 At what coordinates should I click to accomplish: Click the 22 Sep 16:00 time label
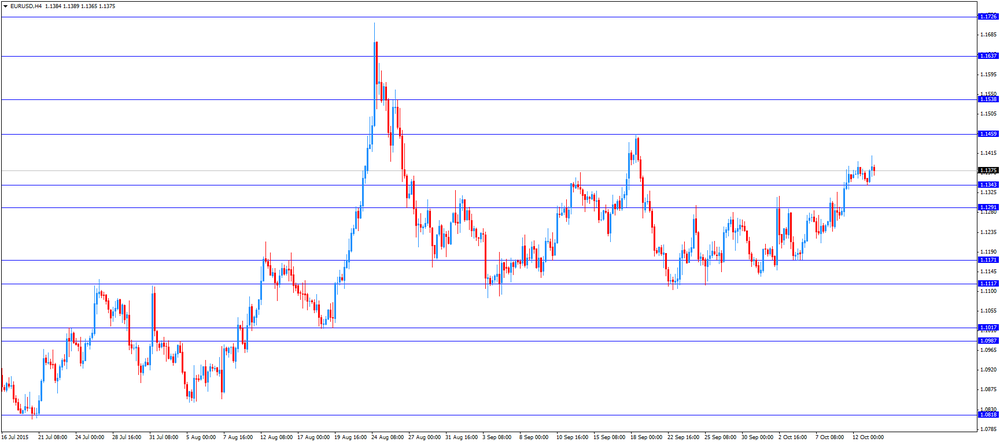pos(682,438)
